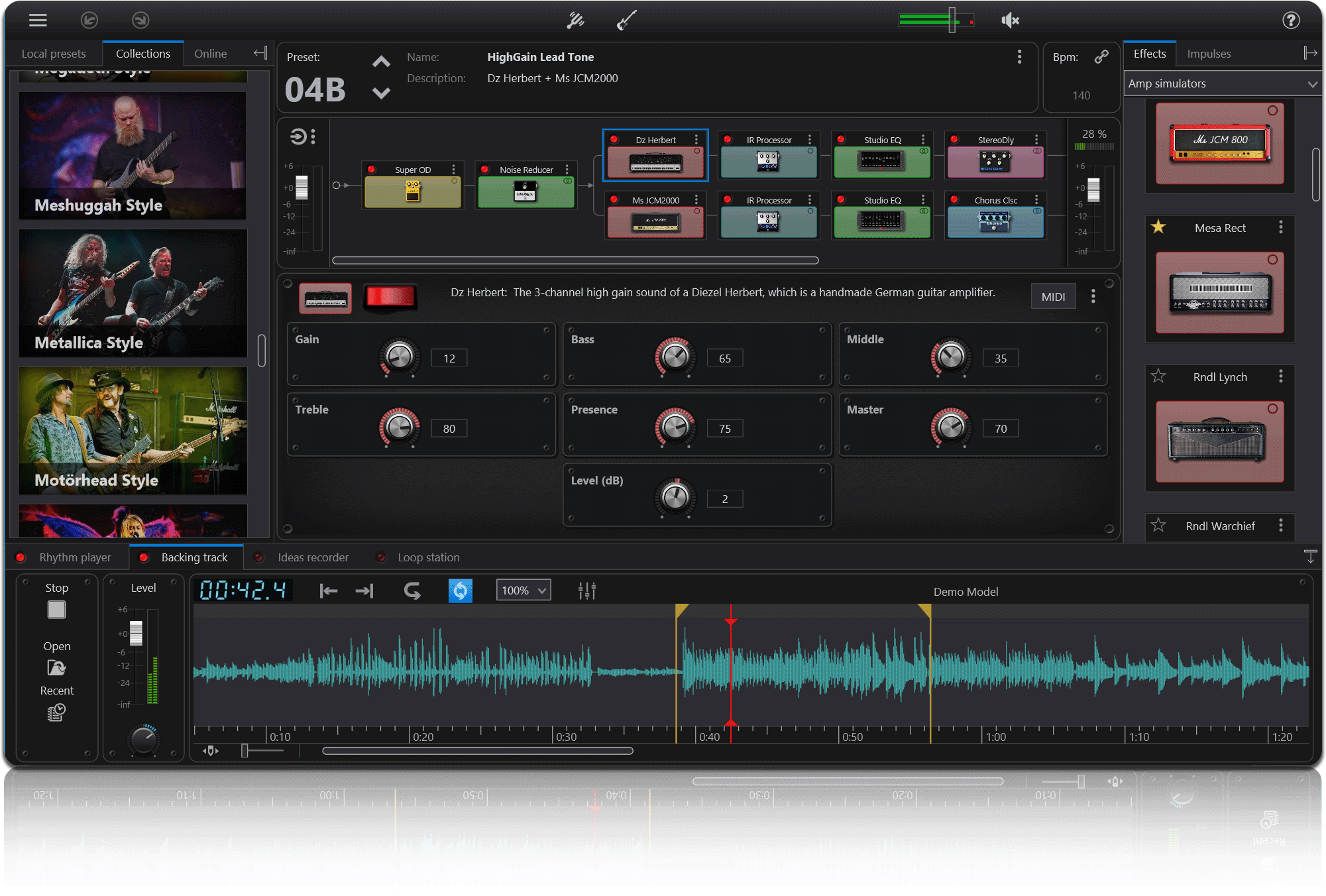Image resolution: width=1326 pixels, height=896 pixels.
Task: Open the hamburger main menu
Action: pyautogui.click(x=38, y=20)
